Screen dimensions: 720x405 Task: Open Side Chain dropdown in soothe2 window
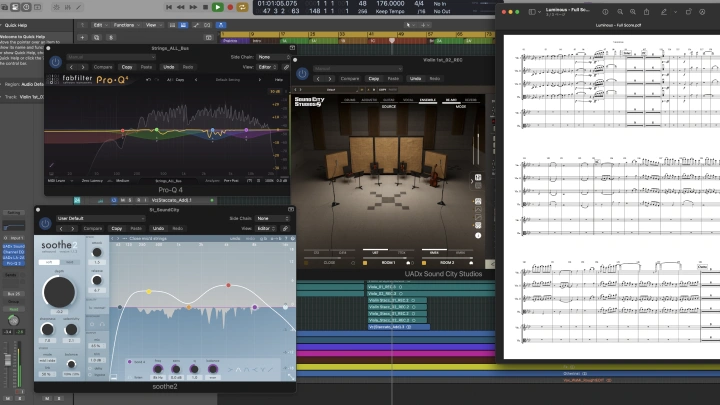point(273,219)
